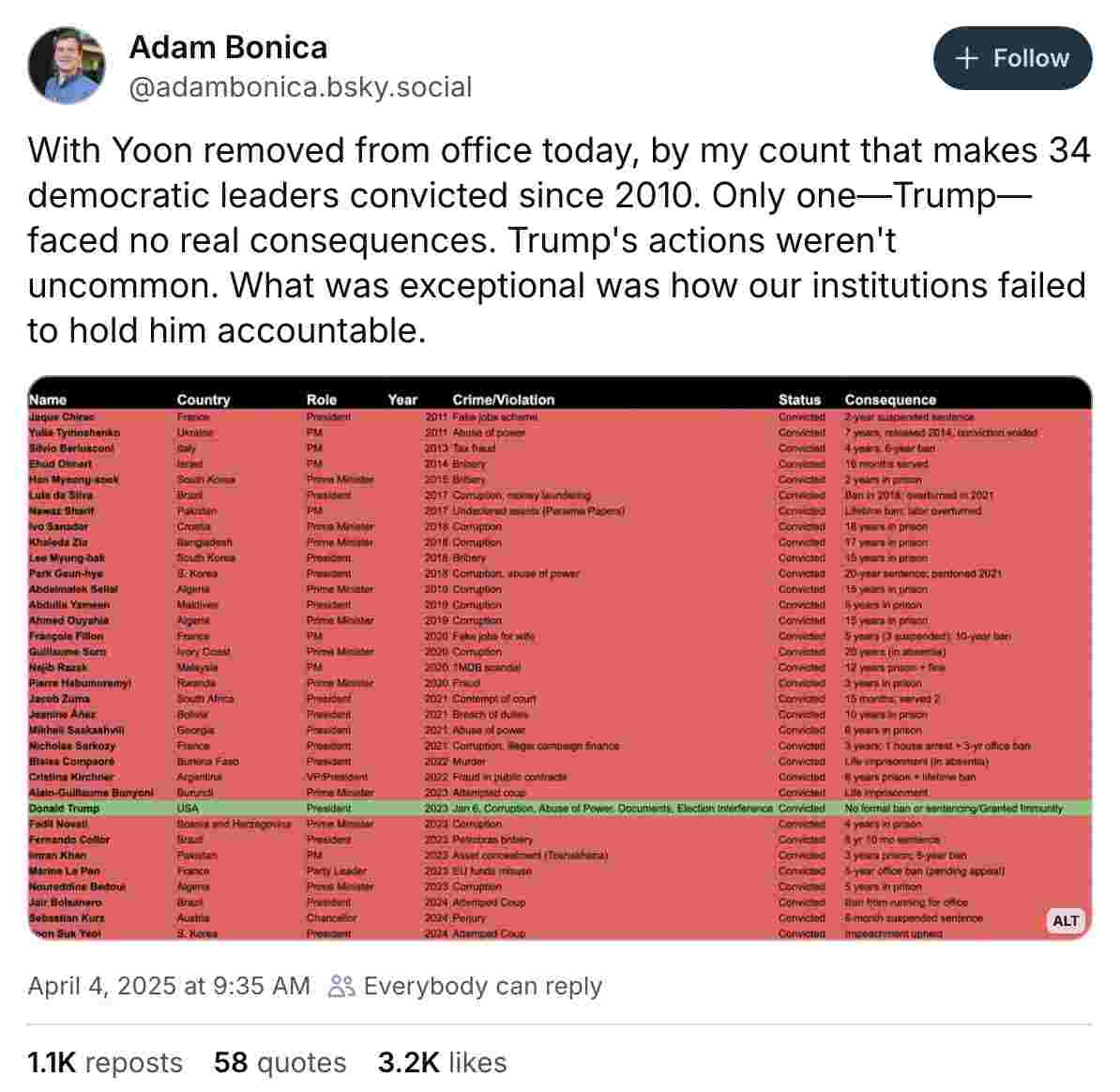Screen dimensions: 1120x1092
Task: View the 58 quotes list
Action: [x=280, y=1062]
